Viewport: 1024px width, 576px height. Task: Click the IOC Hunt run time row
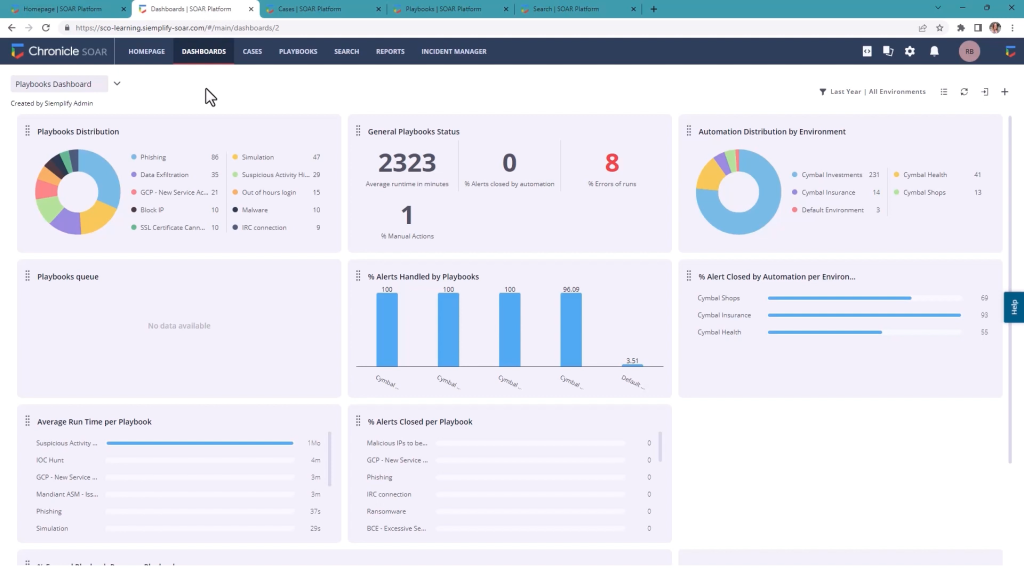point(178,460)
